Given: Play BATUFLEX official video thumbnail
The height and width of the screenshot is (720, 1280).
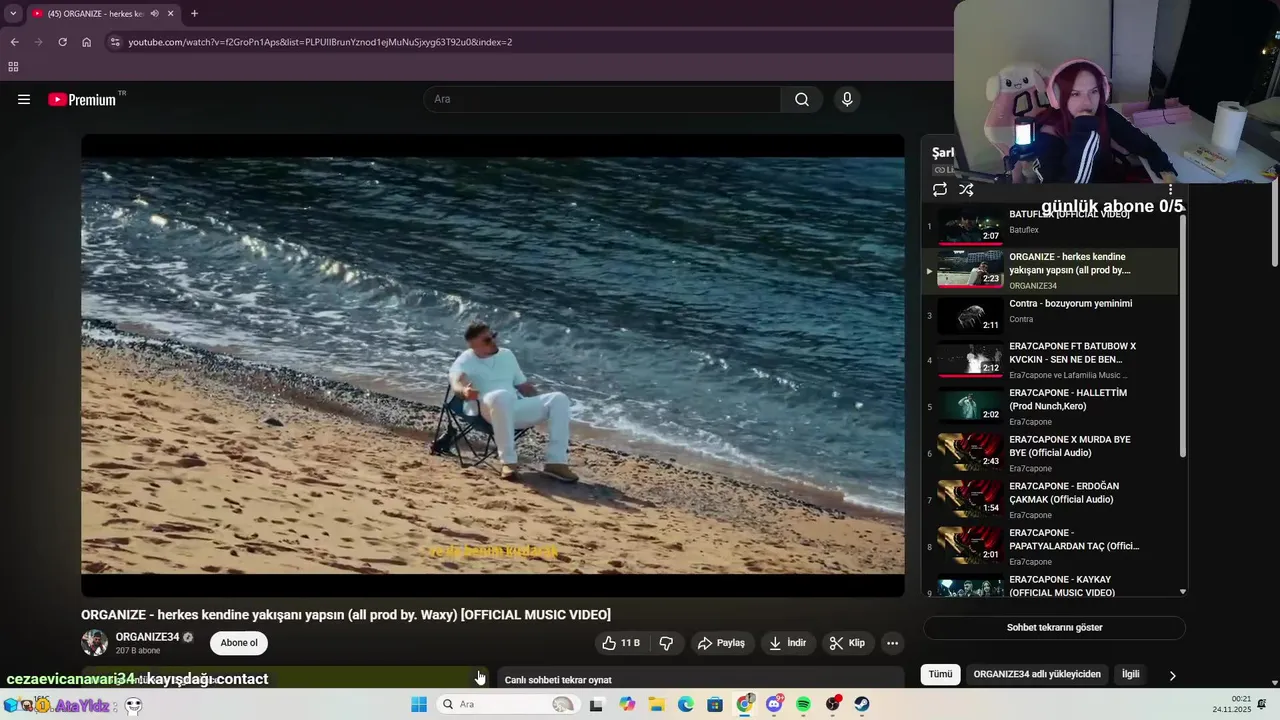Looking at the screenshot, I should tap(970, 226).
